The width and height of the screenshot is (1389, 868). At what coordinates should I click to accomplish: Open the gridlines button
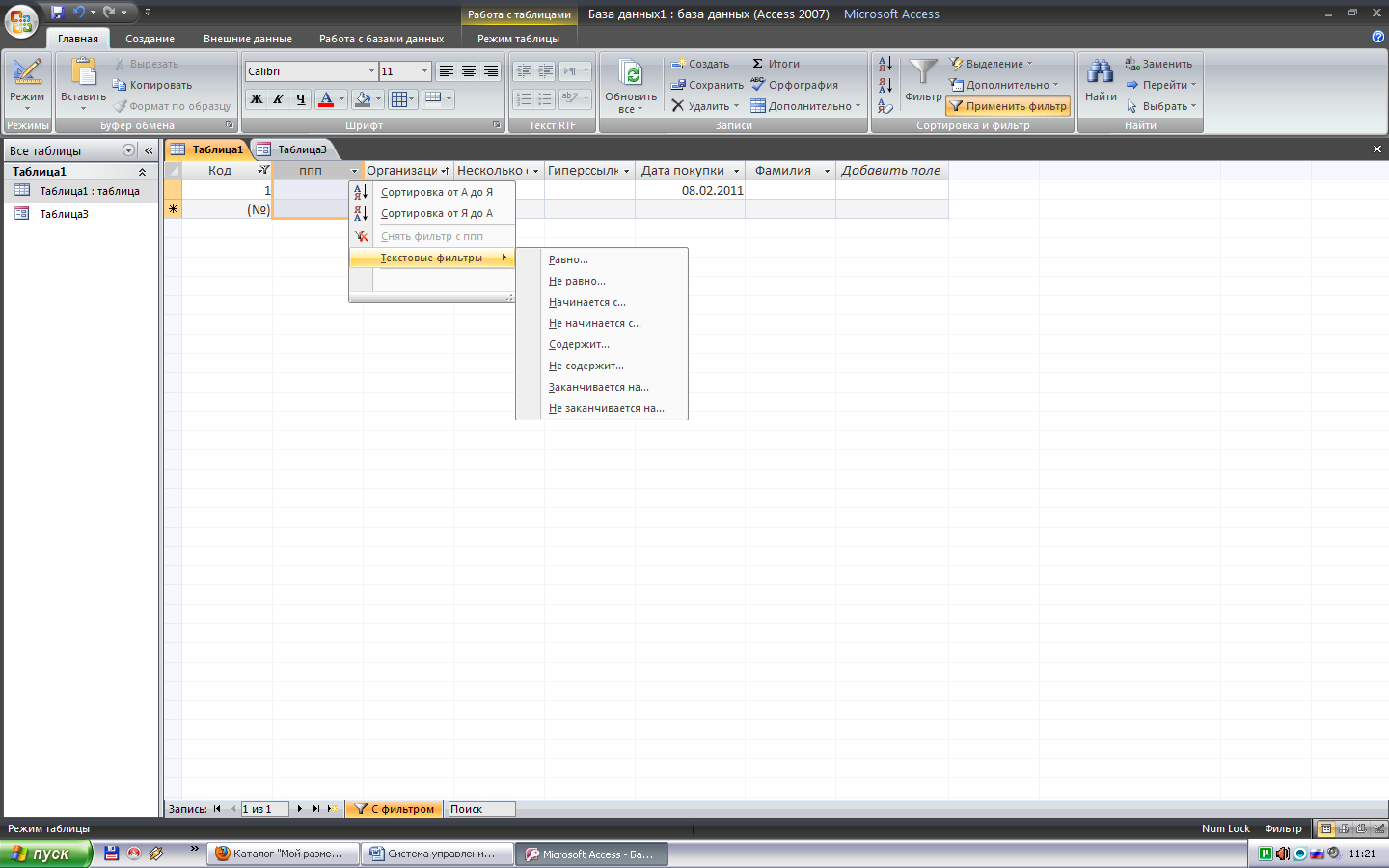pos(402,98)
